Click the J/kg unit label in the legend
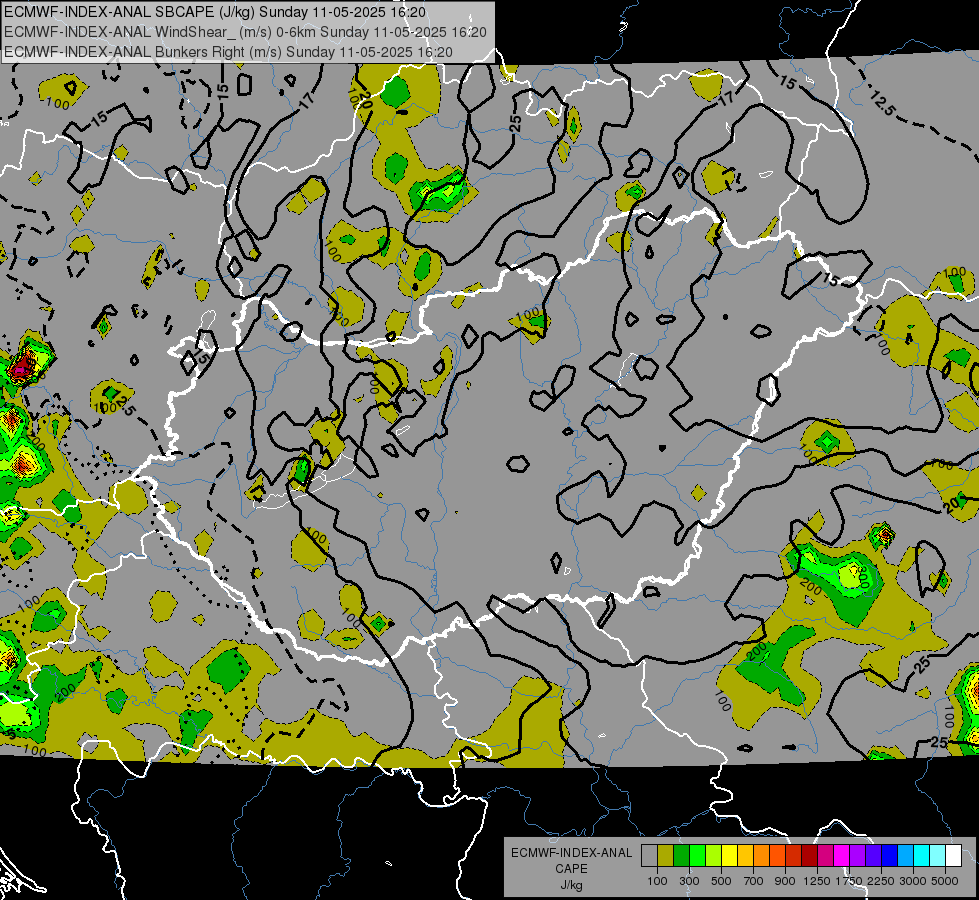 (571, 886)
